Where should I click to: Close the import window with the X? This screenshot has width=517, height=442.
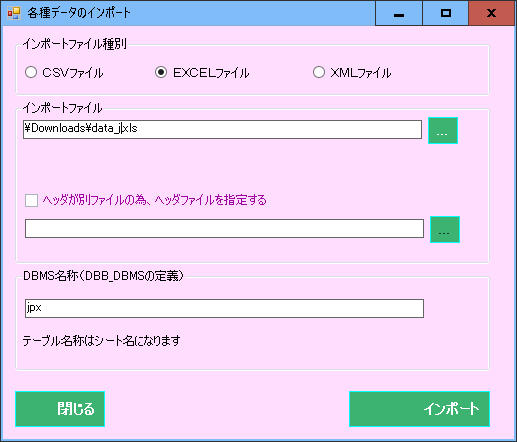pyautogui.click(x=491, y=13)
